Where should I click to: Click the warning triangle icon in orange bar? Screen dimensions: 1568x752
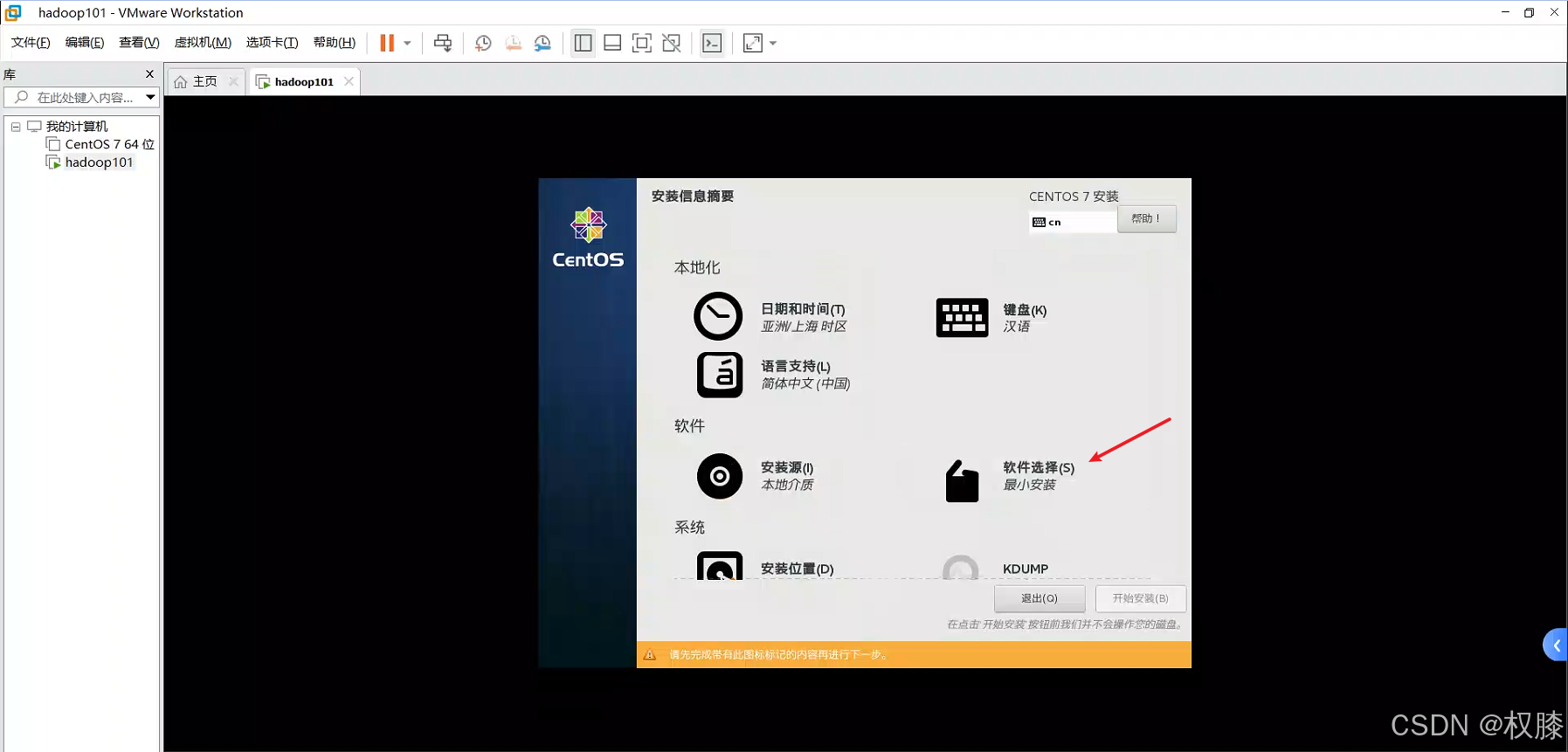[x=649, y=654]
